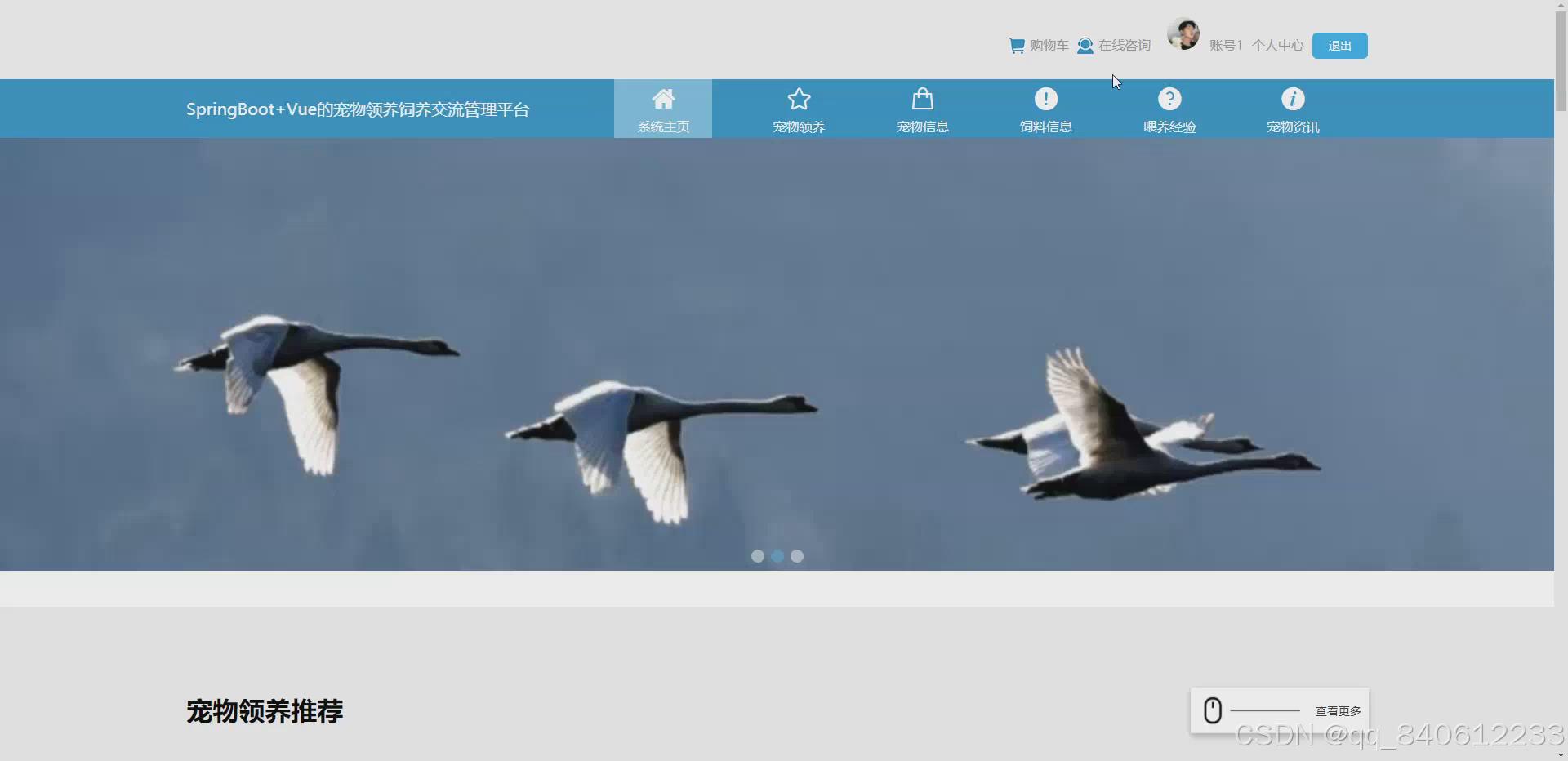
Task: Click 查看更多 to view more
Action: tap(1338, 711)
